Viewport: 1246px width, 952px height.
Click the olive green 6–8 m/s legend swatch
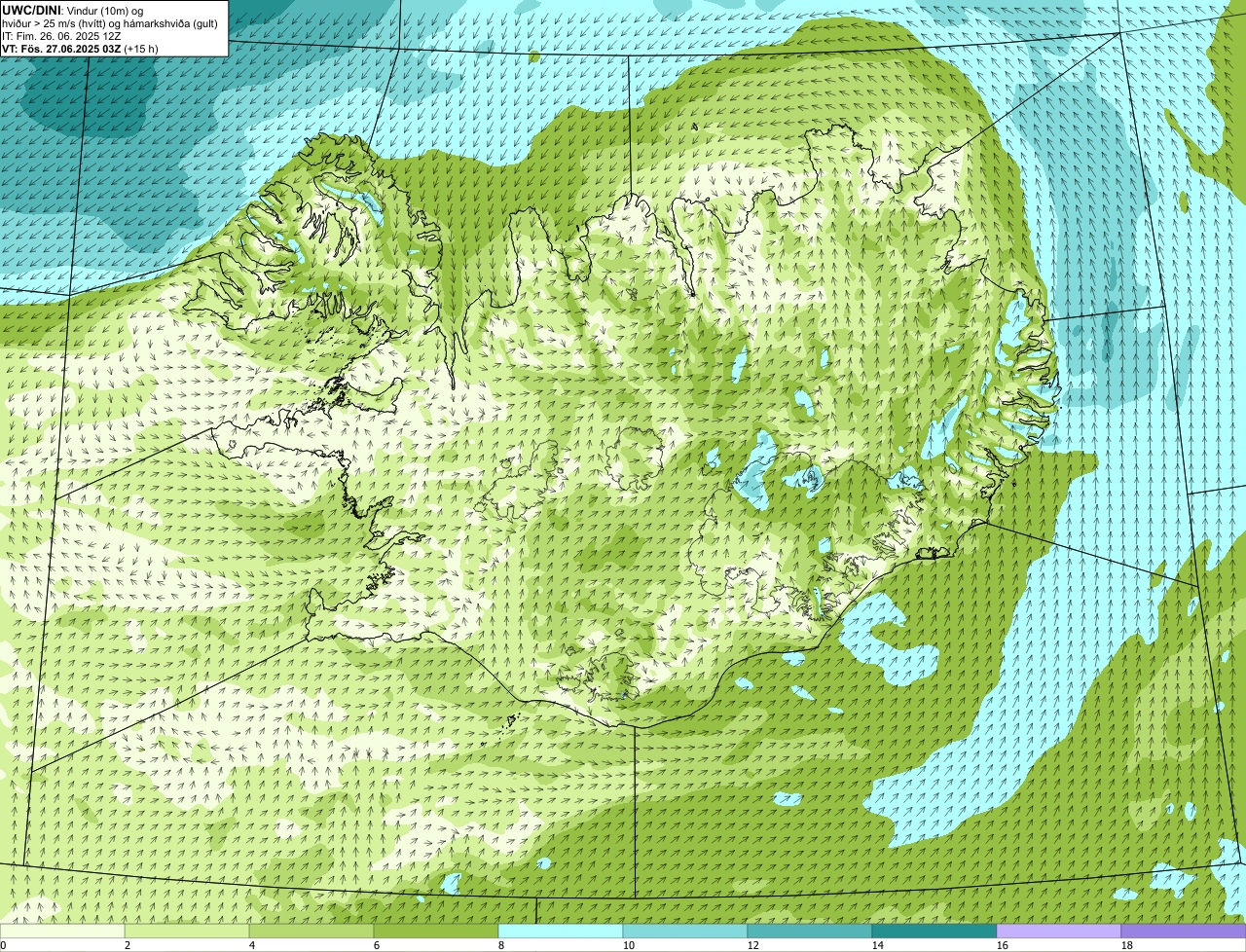[x=436, y=931]
